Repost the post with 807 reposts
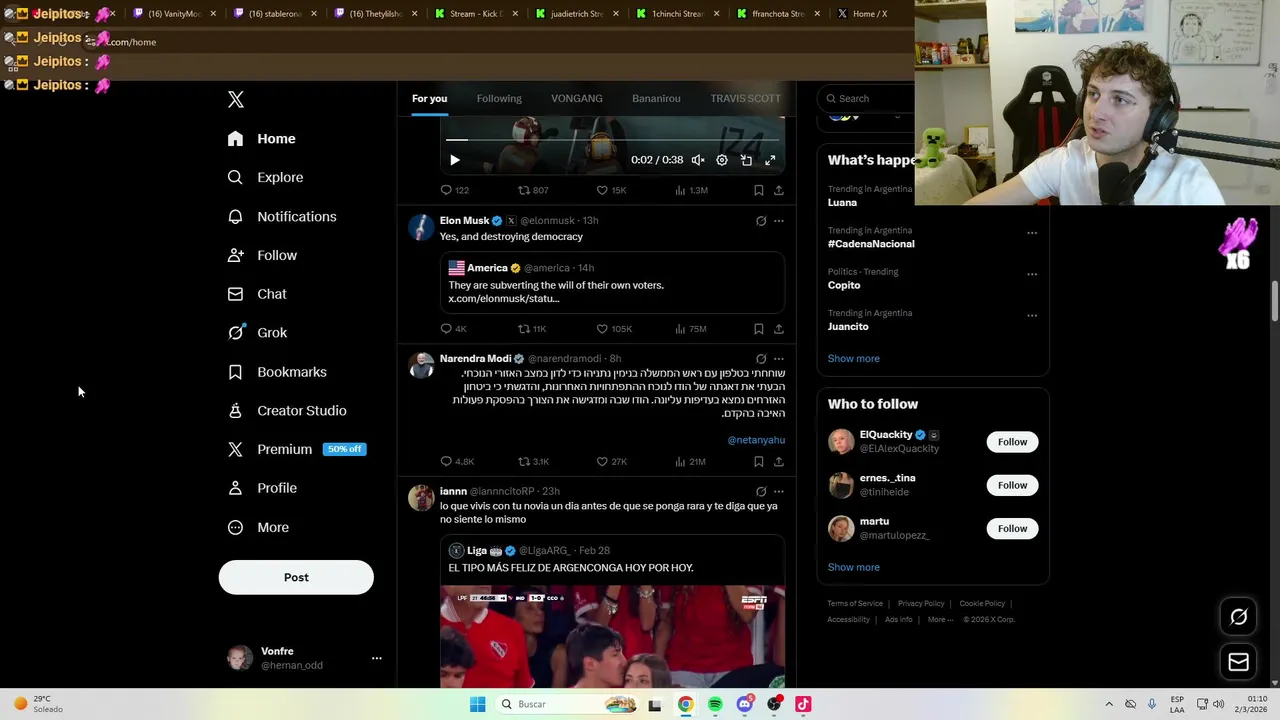Screen dimensions: 1280x720 [533, 190]
